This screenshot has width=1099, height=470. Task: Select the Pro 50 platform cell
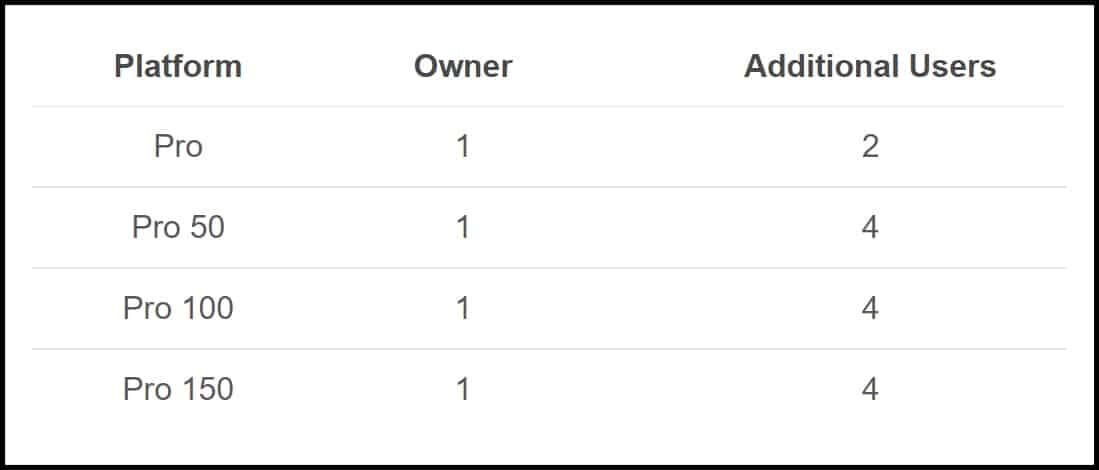(x=178, y=228)
